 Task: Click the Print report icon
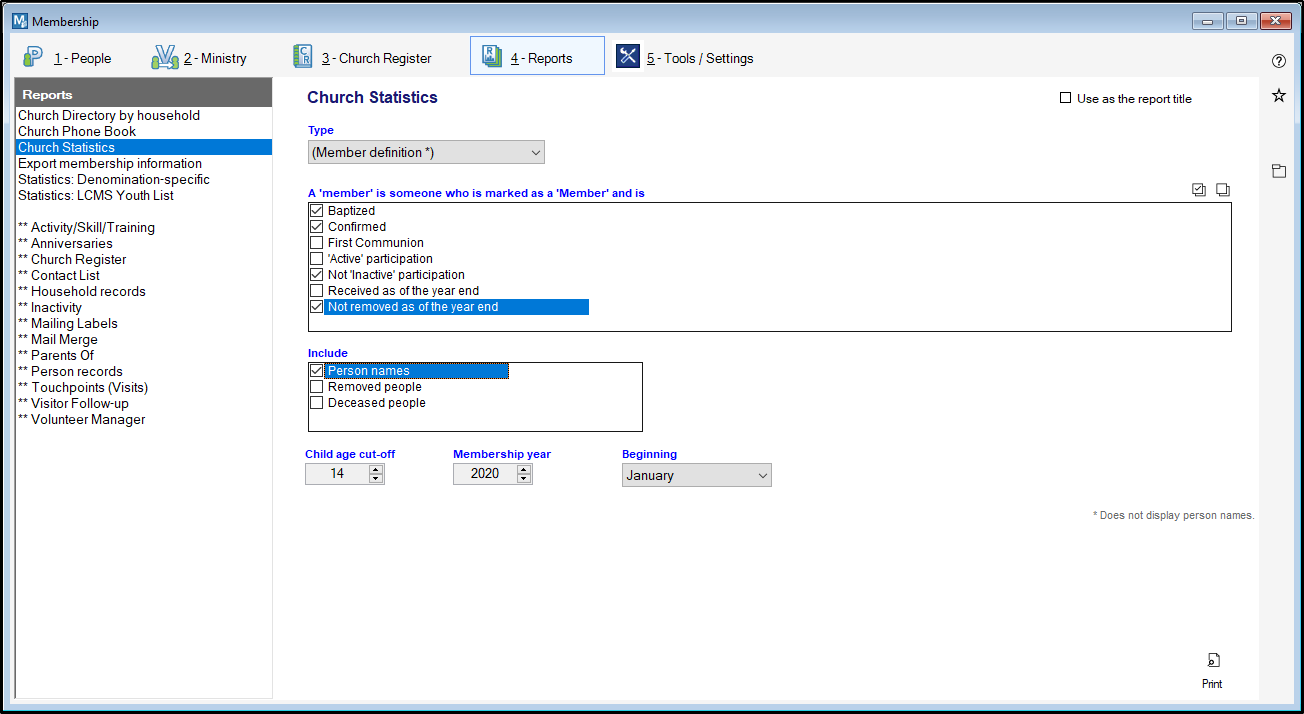[x=1212, y=661]
